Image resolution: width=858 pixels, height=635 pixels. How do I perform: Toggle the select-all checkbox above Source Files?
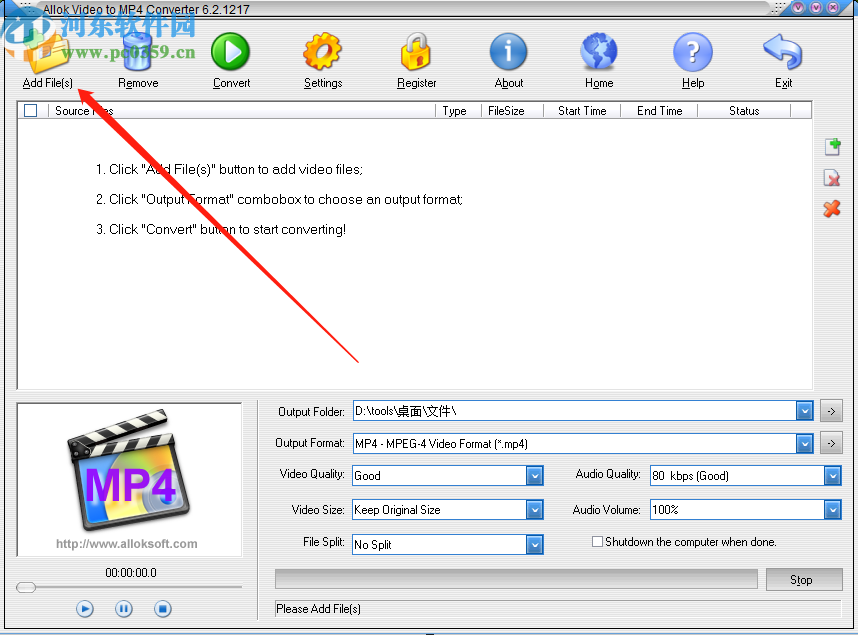click(31, 110)
